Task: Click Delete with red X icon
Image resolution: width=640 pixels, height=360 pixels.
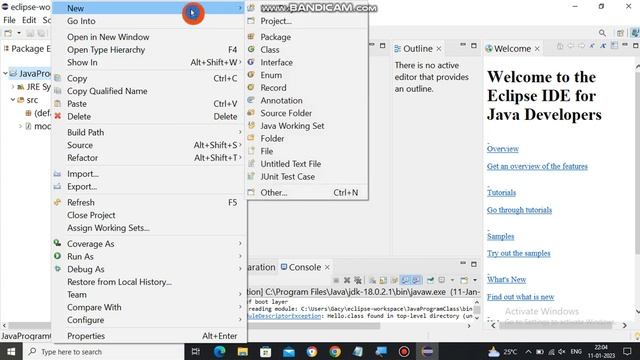Action: (x=149, y=116)
